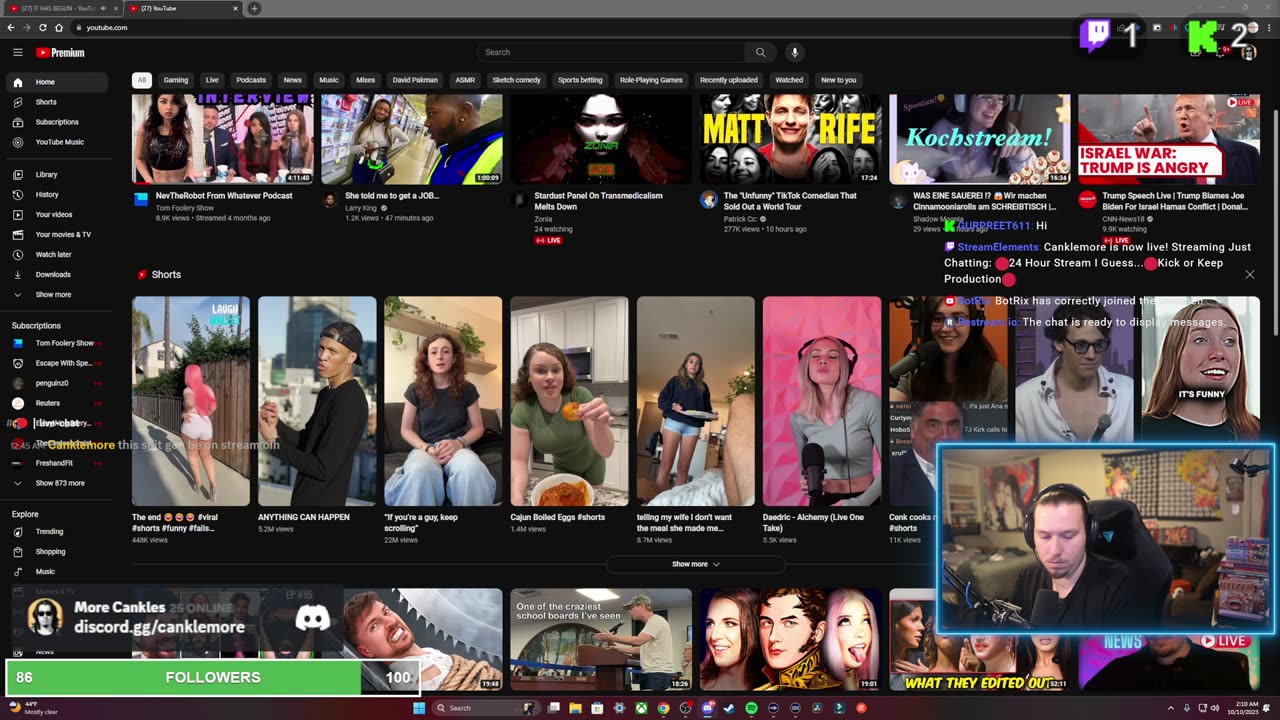Image resolution: width=1280 pixels, height=720 pixels.
Task: Open penguinz0 subscription channel
Action: (x=56, y=383)
